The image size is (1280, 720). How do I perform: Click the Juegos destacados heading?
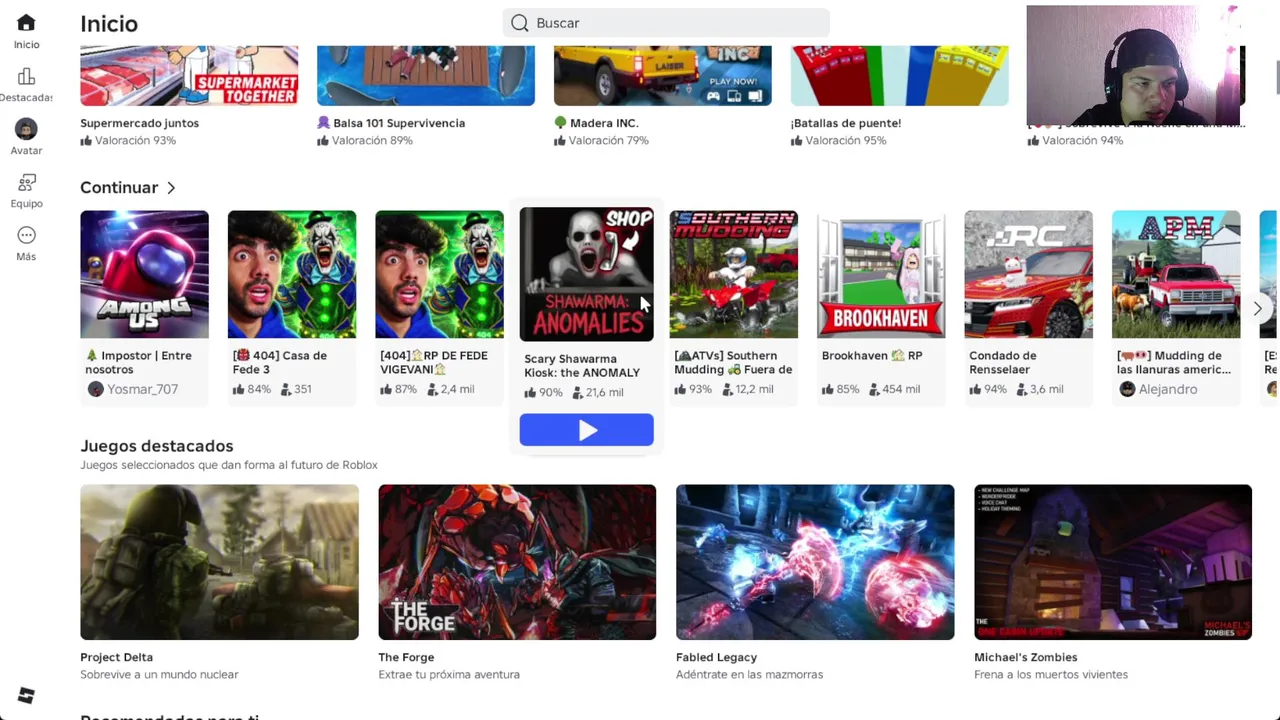coord(157,446)
